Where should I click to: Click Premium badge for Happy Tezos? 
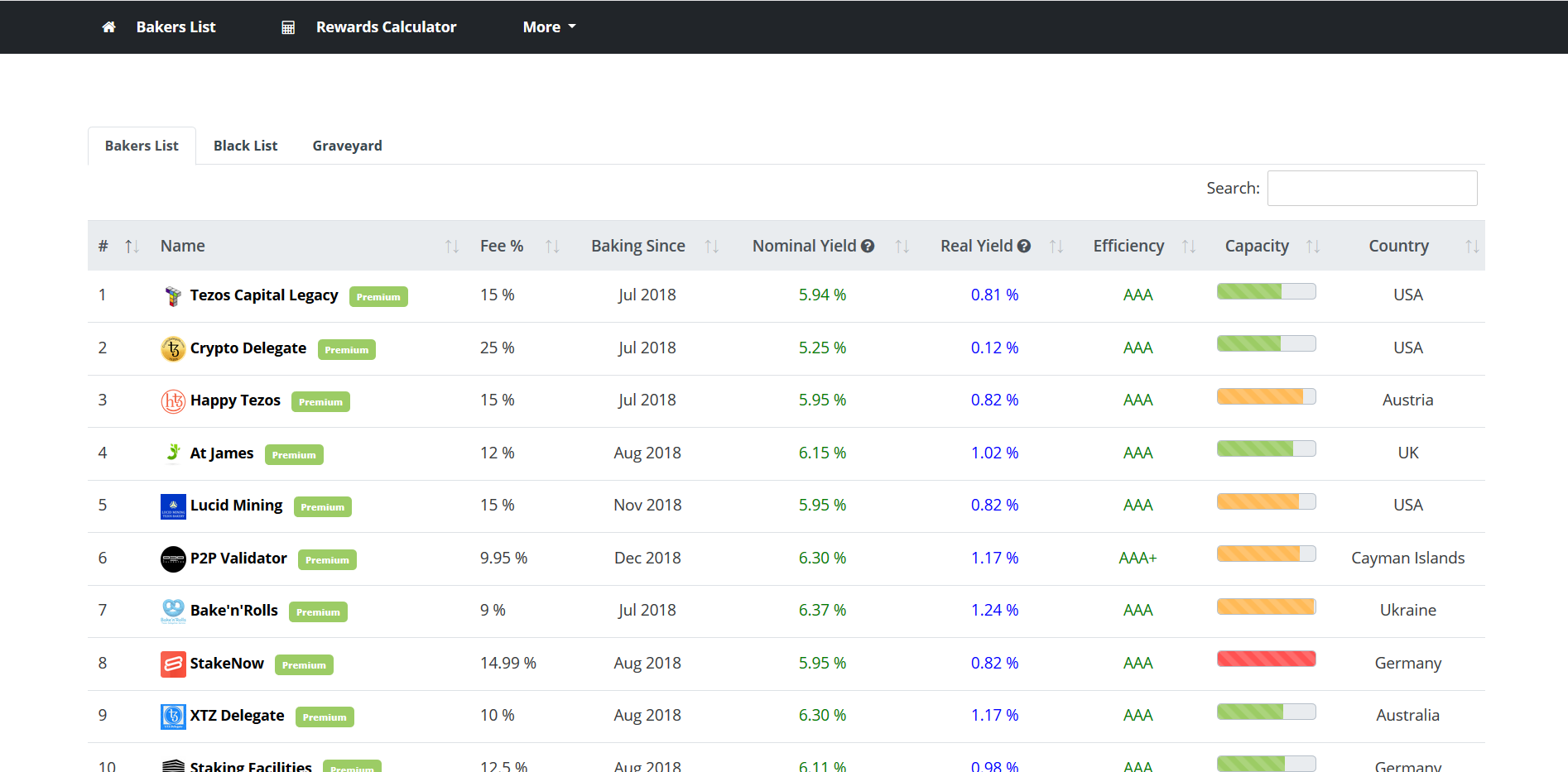coord(320,402)
